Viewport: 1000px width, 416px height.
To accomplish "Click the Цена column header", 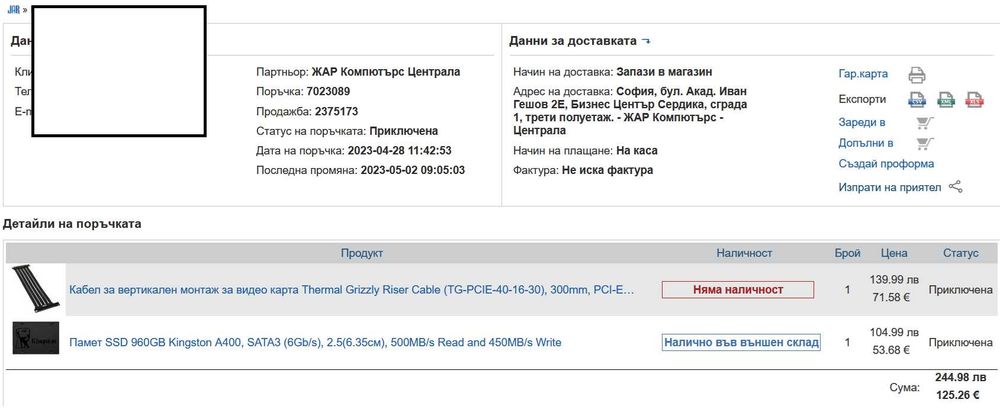I will tap(893, 253).
